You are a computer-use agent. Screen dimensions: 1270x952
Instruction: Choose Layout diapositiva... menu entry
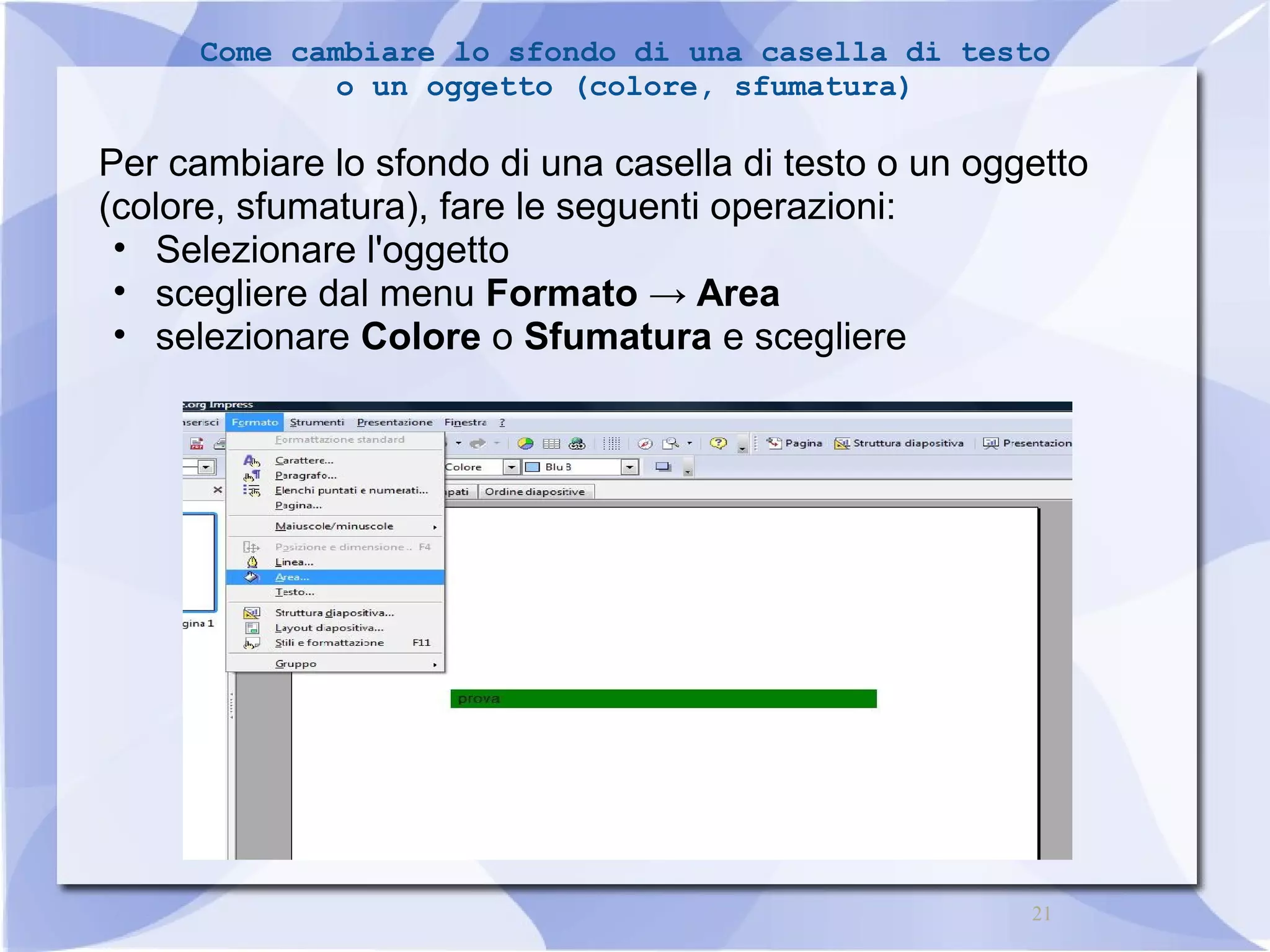335,628
